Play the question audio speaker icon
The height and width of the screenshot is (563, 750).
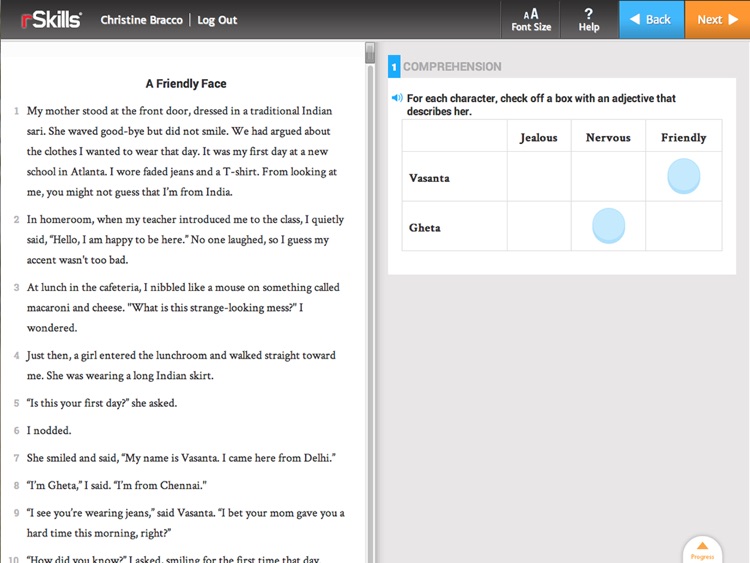point(397,98)
